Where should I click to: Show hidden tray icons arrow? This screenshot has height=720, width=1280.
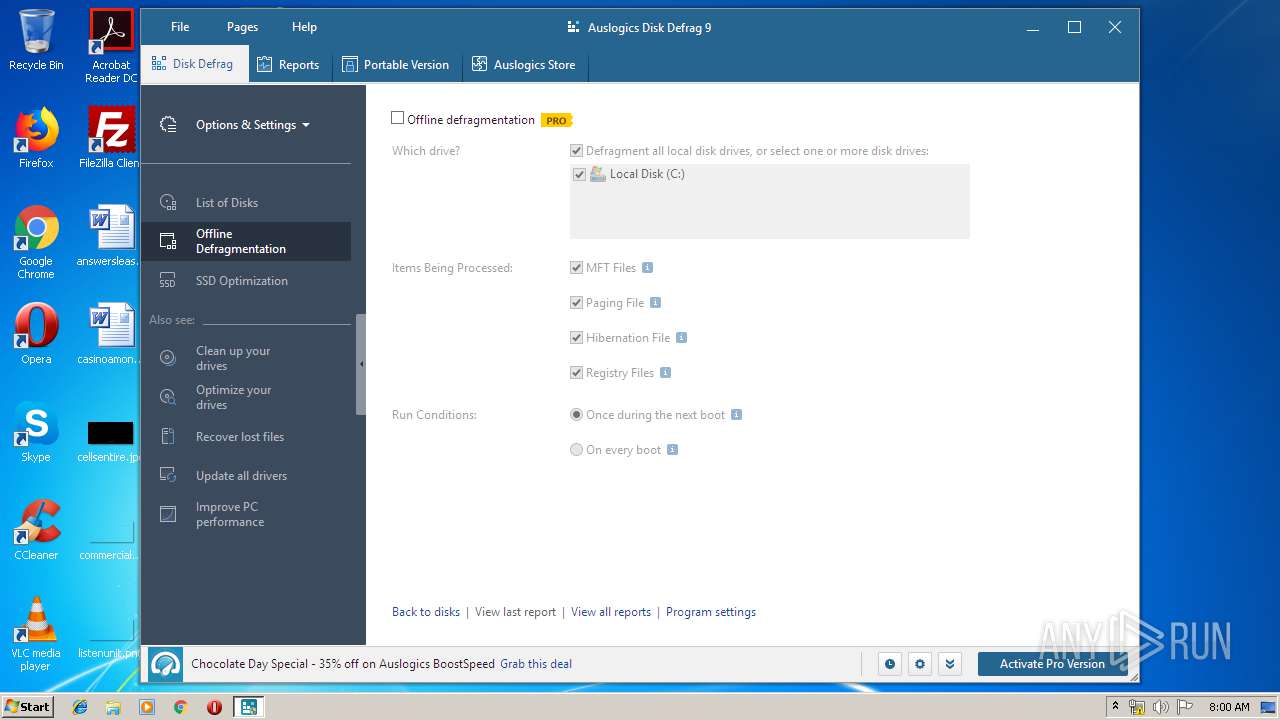coord(1116,707)
